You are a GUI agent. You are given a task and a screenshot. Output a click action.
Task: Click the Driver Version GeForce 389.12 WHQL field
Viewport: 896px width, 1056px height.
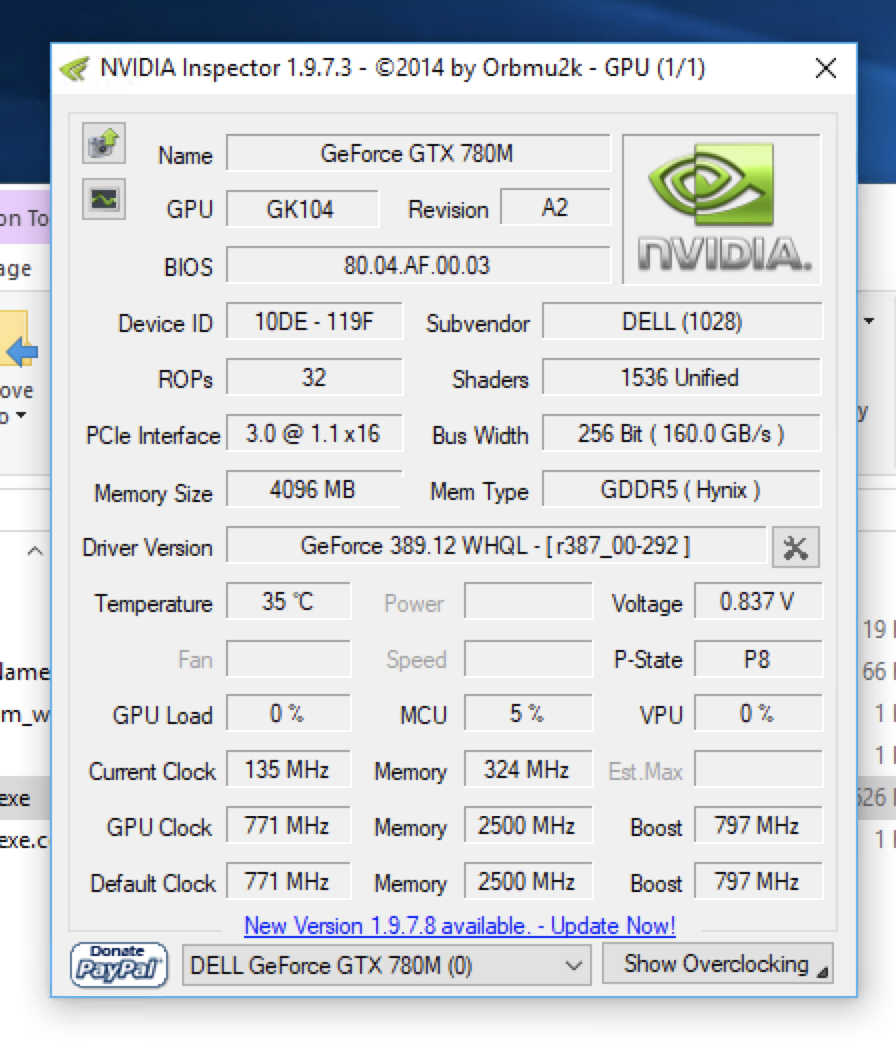click(x=496, y=545)
